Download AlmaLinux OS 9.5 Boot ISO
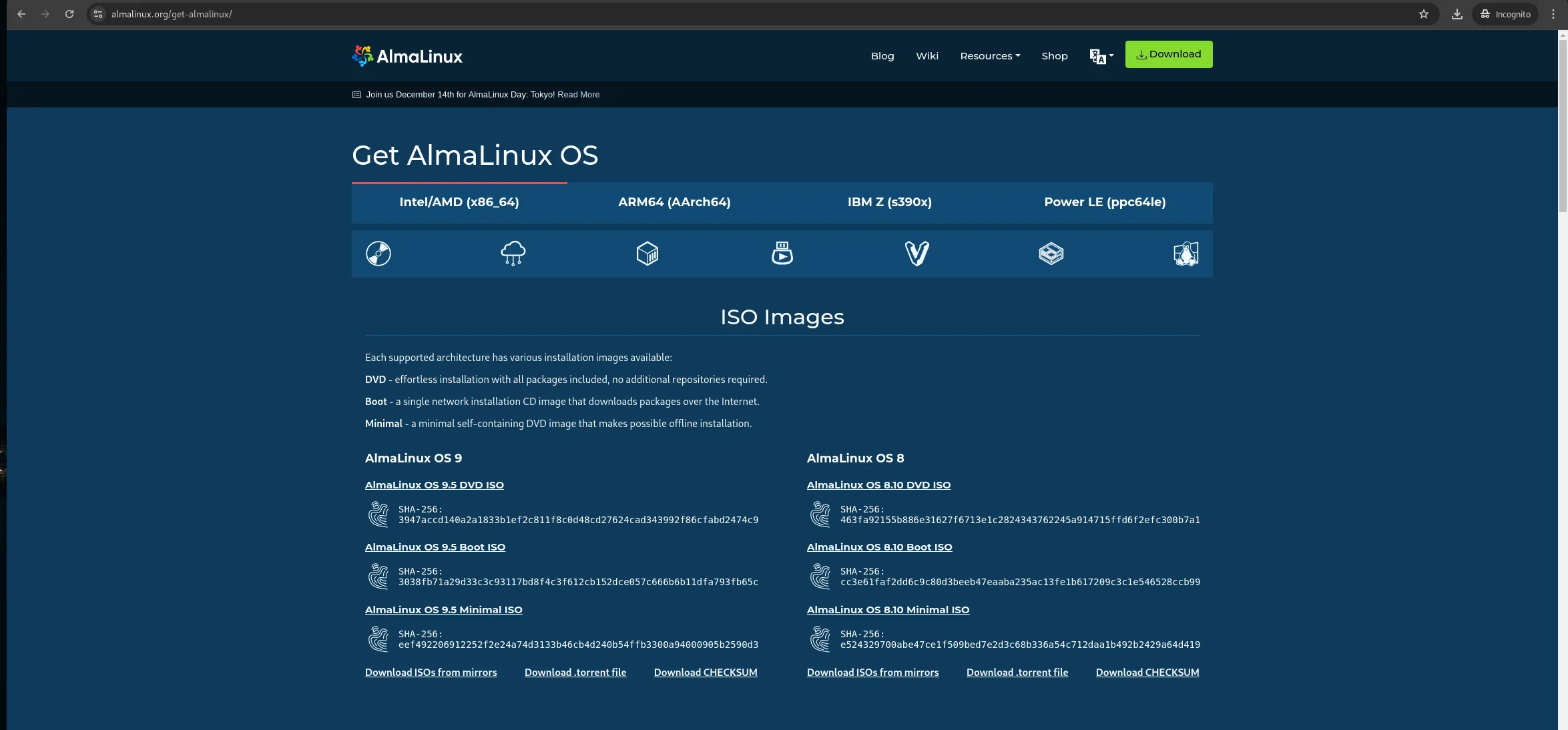Image resolution: width=1568 pixels, height=730 pixels. [x=435, y=547]
